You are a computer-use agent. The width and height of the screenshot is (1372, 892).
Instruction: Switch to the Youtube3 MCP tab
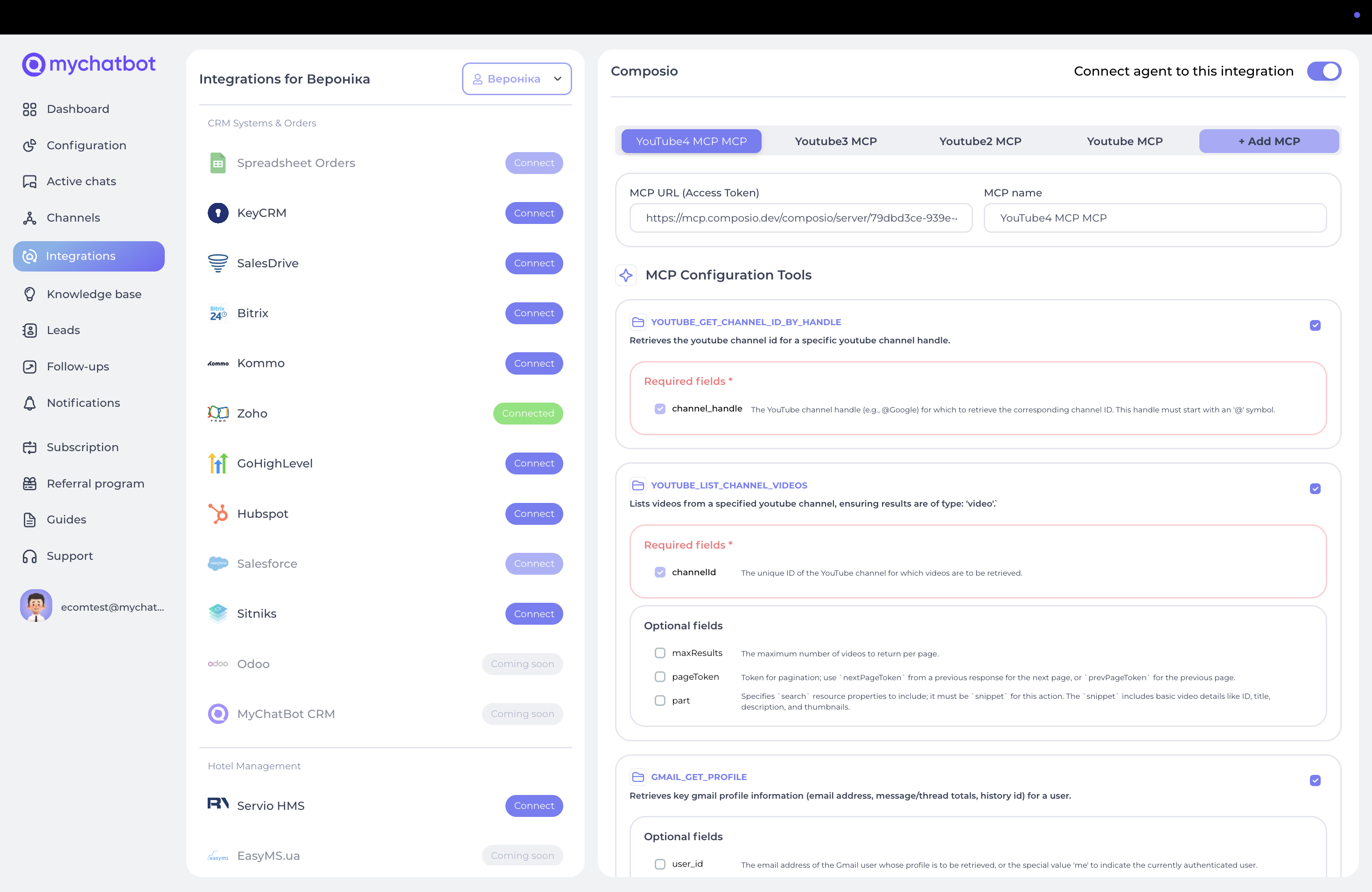pyautogui.click(x=835, y=141)
